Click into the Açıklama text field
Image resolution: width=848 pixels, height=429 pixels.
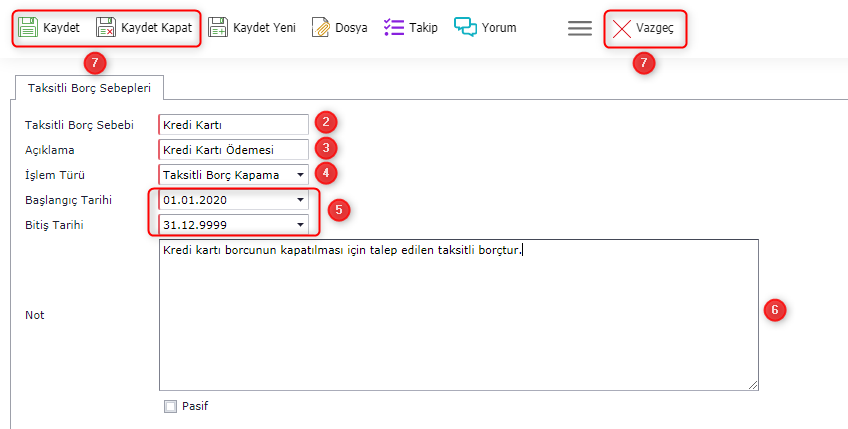[233, 150]
